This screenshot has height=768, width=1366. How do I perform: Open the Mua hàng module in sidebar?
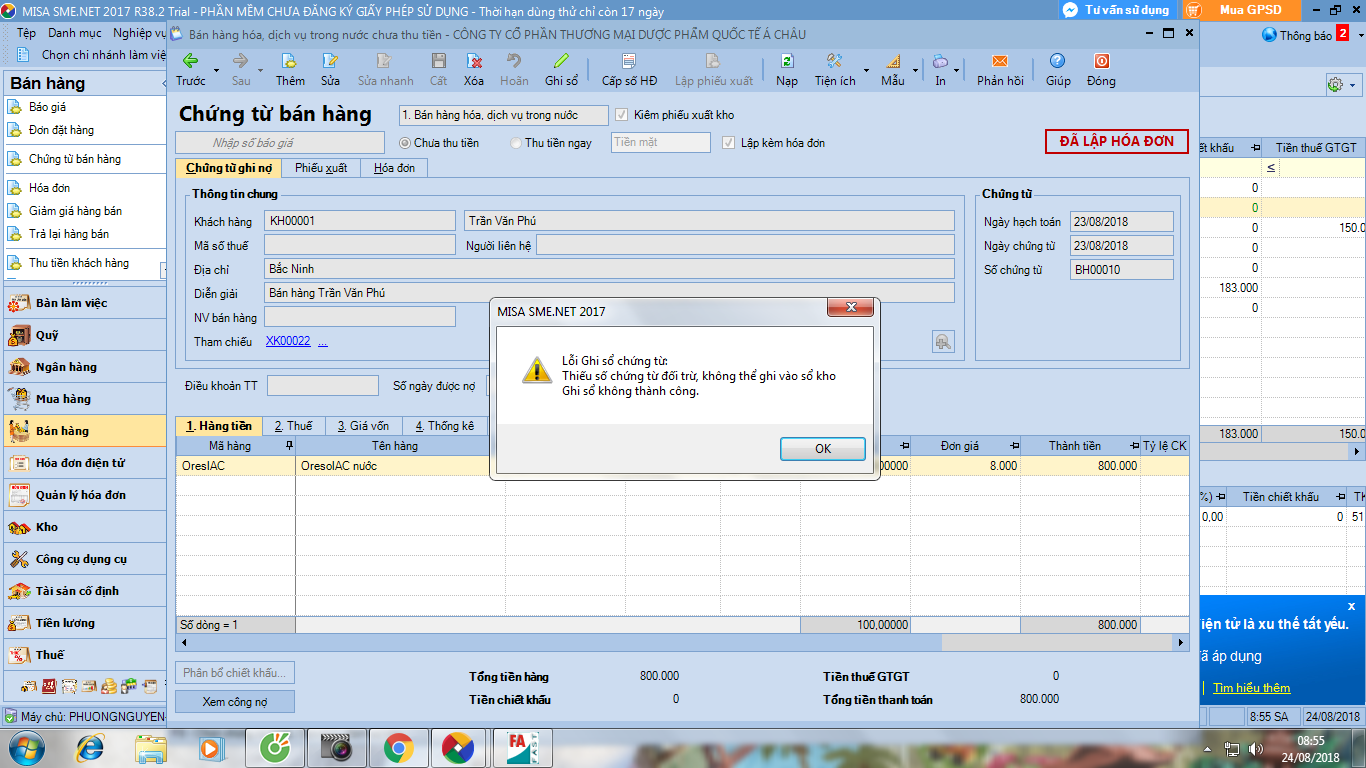point(86,399)
